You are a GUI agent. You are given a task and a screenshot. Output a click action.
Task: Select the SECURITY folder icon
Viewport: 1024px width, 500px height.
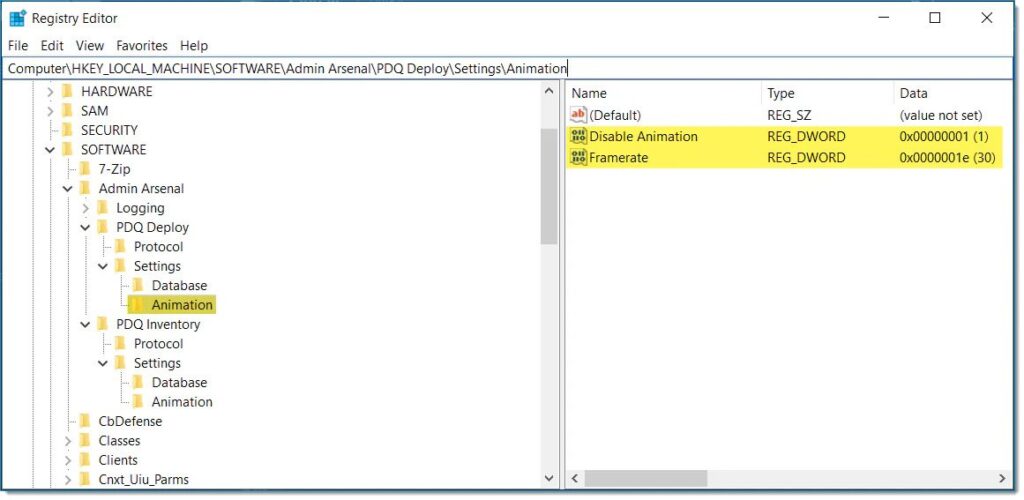click(67, 130)
